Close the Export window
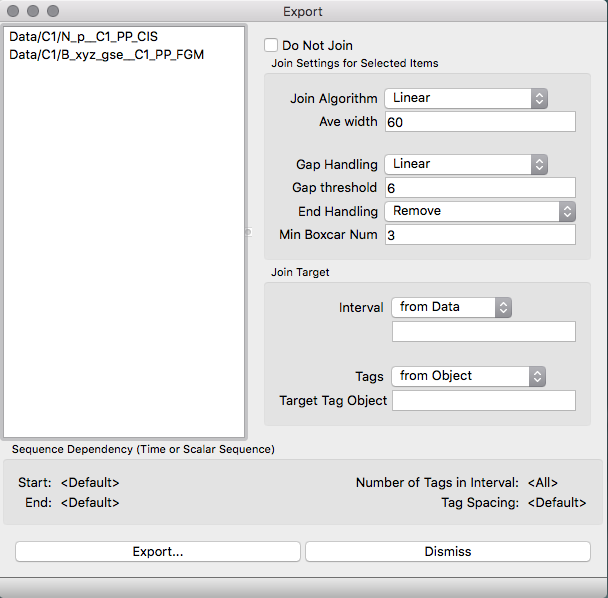The height and width of the screenshot is (598, 608). coord(14,11)
